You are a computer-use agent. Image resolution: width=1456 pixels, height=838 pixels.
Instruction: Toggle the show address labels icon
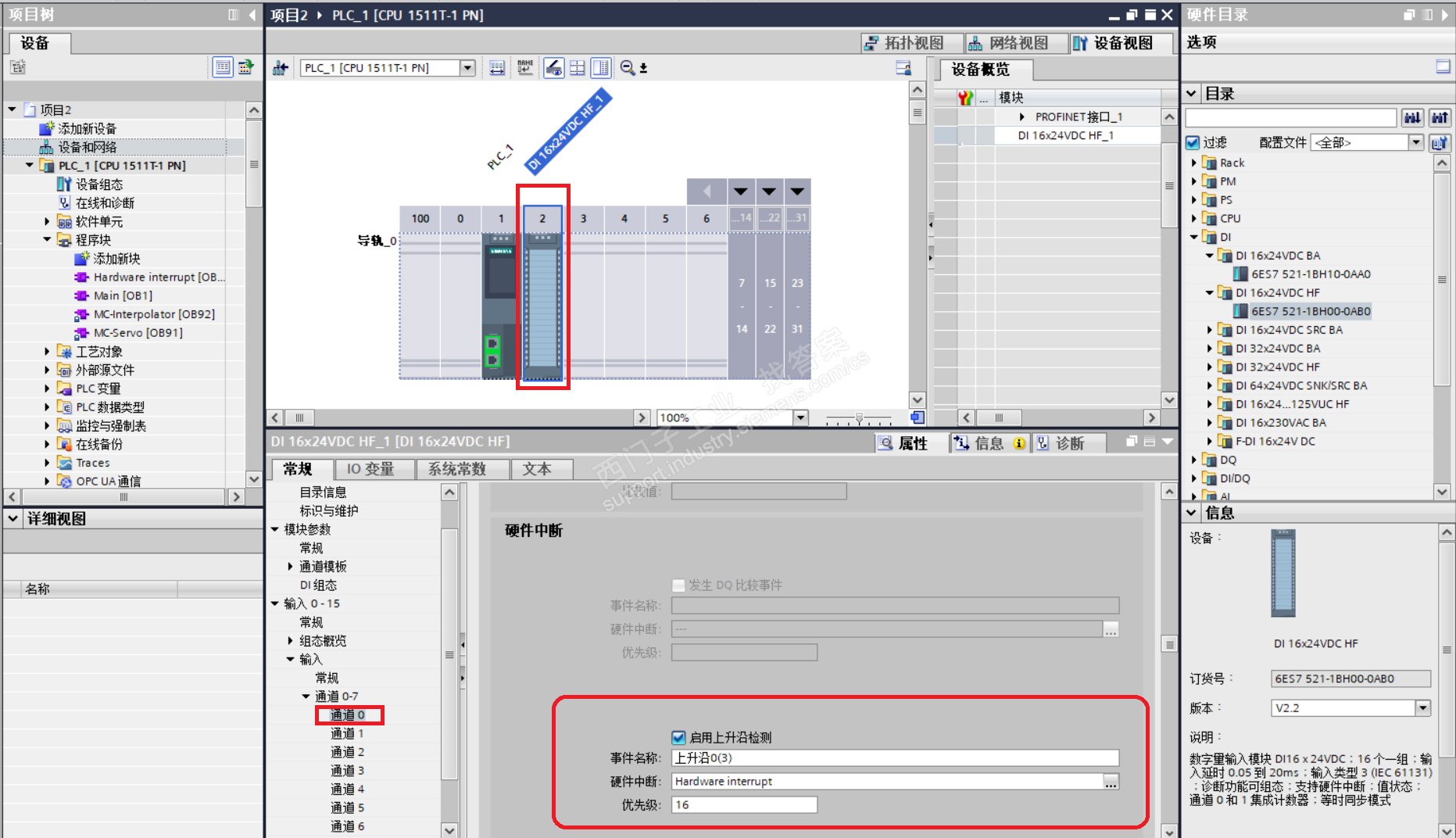pyautogui.click(x=497, y=68)
